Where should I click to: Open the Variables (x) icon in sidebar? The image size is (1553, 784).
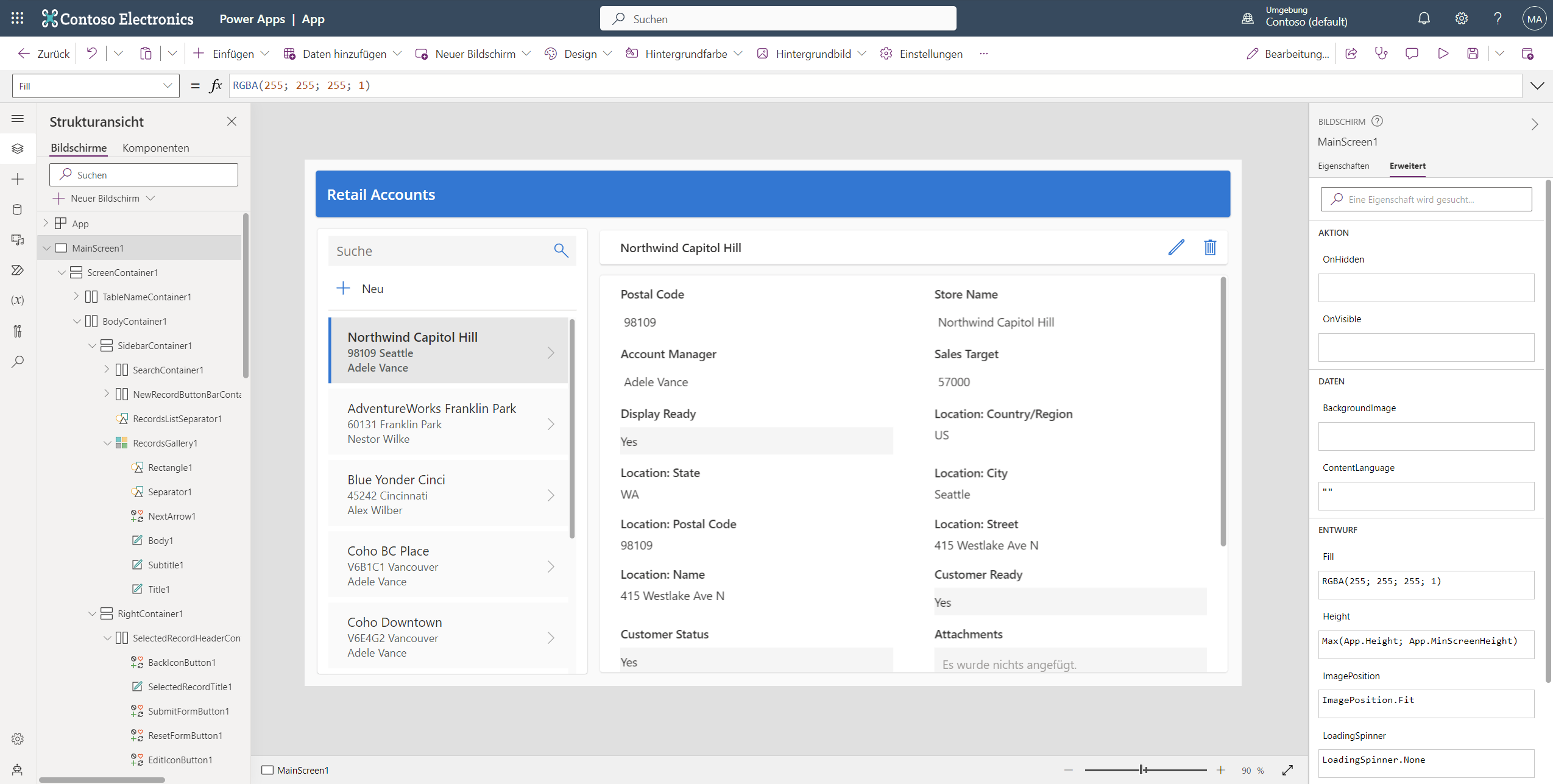coord(18,300)
